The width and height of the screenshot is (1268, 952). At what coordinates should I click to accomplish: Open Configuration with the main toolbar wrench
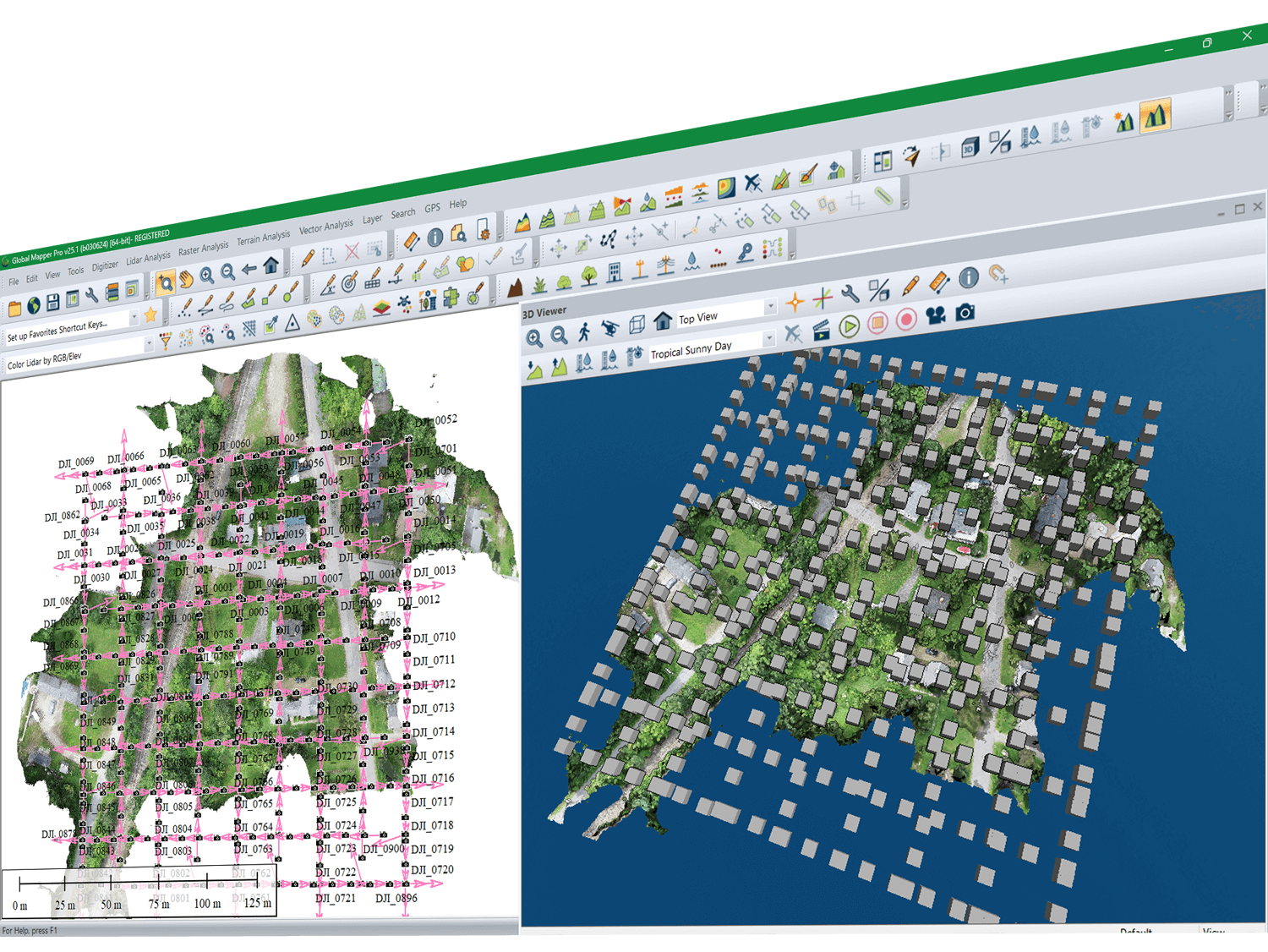[x=91, y=295]
